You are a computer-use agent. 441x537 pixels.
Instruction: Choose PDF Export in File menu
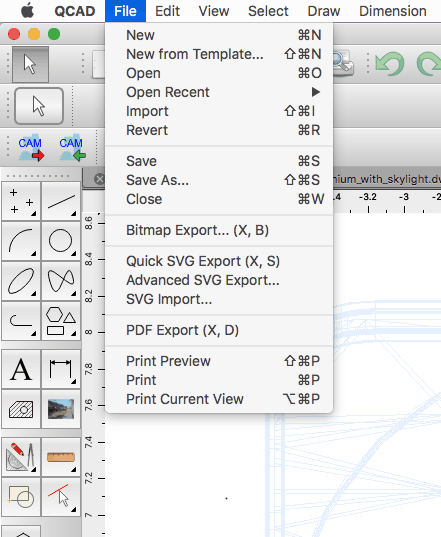tap(219, 331)
